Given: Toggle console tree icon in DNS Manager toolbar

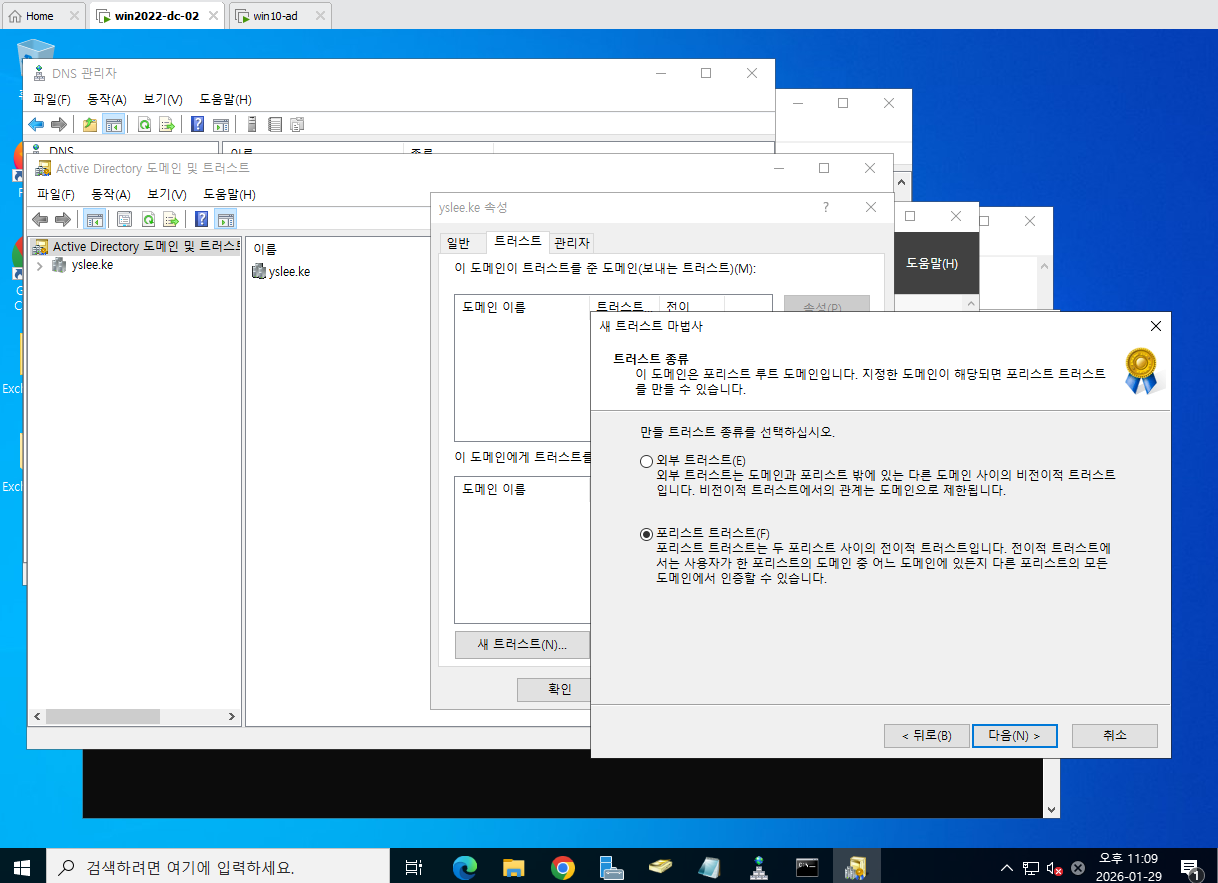Looking at the screenshot, I should 113,125.
